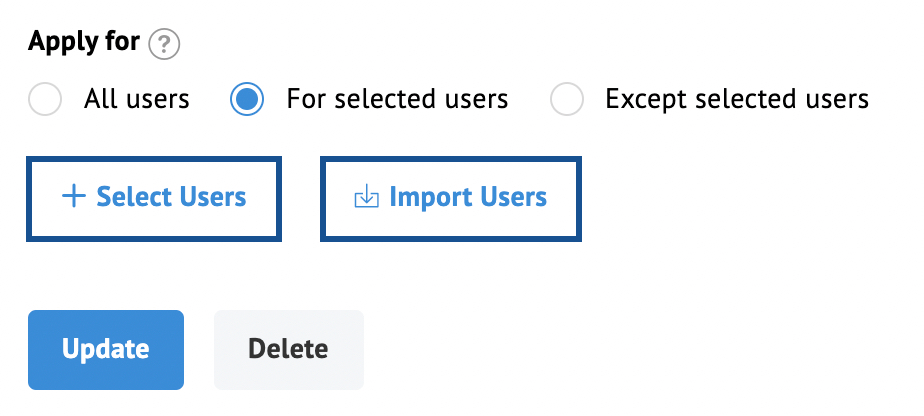Image resolution: width=924 pixels, height=416 pixels.
Task: Click the "Select Users" text inside its button
Action: pos(171,197)
